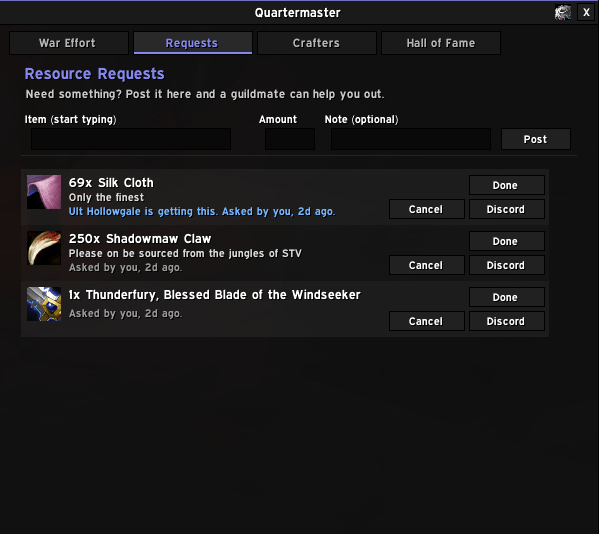This screenshot has height=534, width=599.
Task: Click 'Ult Hollowgale is getting this' status text
Action: tap(142, 212)
